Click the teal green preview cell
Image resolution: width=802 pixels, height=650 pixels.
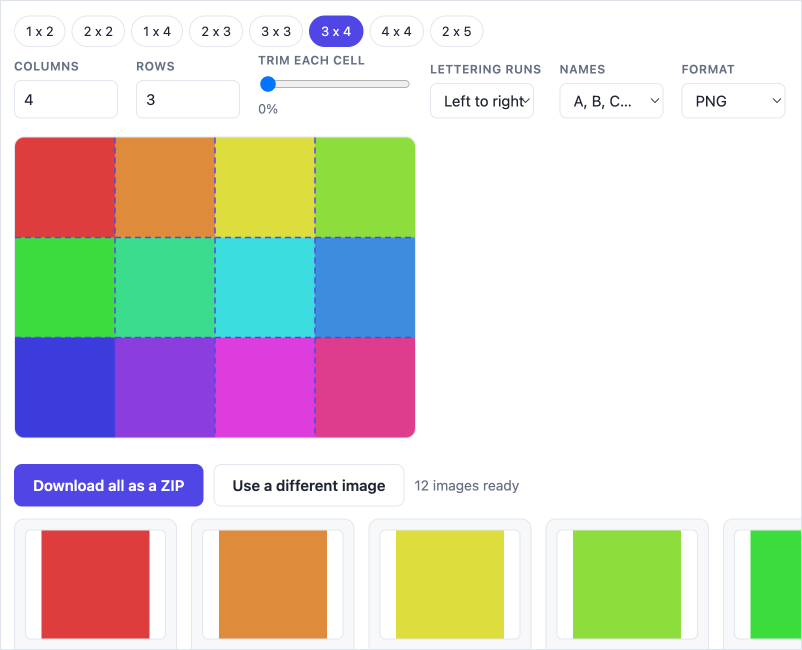pos(165,287)
